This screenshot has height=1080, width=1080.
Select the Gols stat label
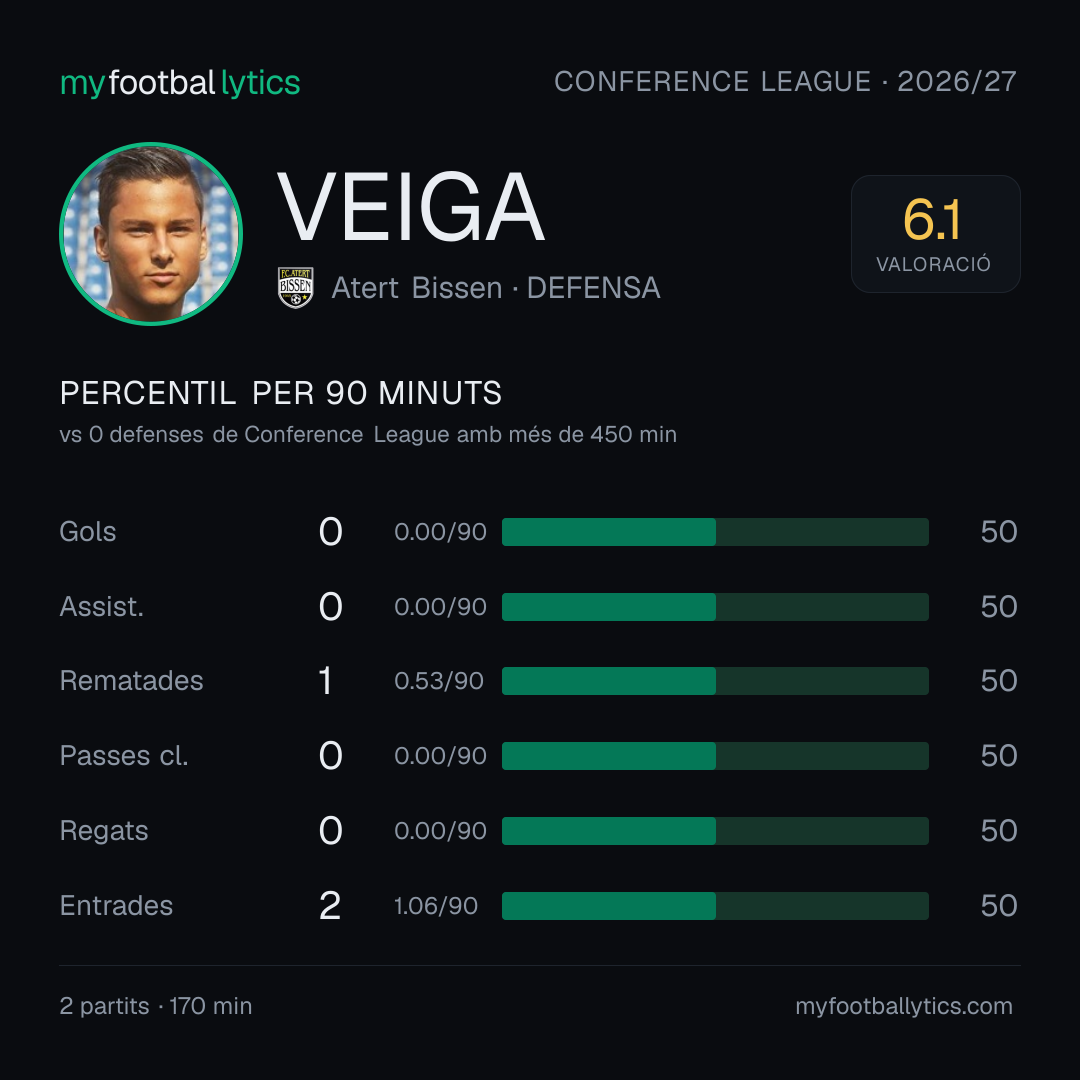coord(87,532)
